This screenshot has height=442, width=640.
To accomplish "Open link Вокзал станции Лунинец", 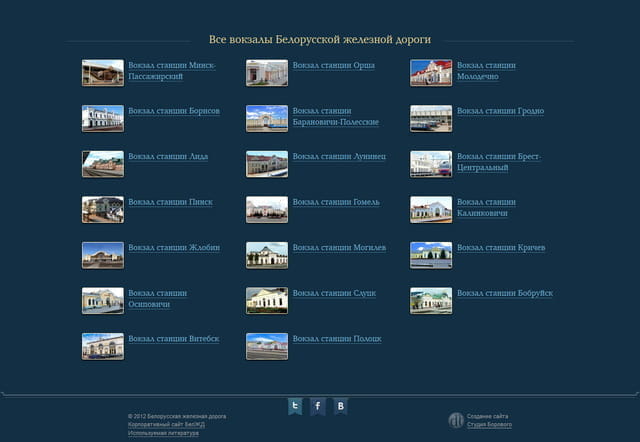I will (x=339, y=156).
